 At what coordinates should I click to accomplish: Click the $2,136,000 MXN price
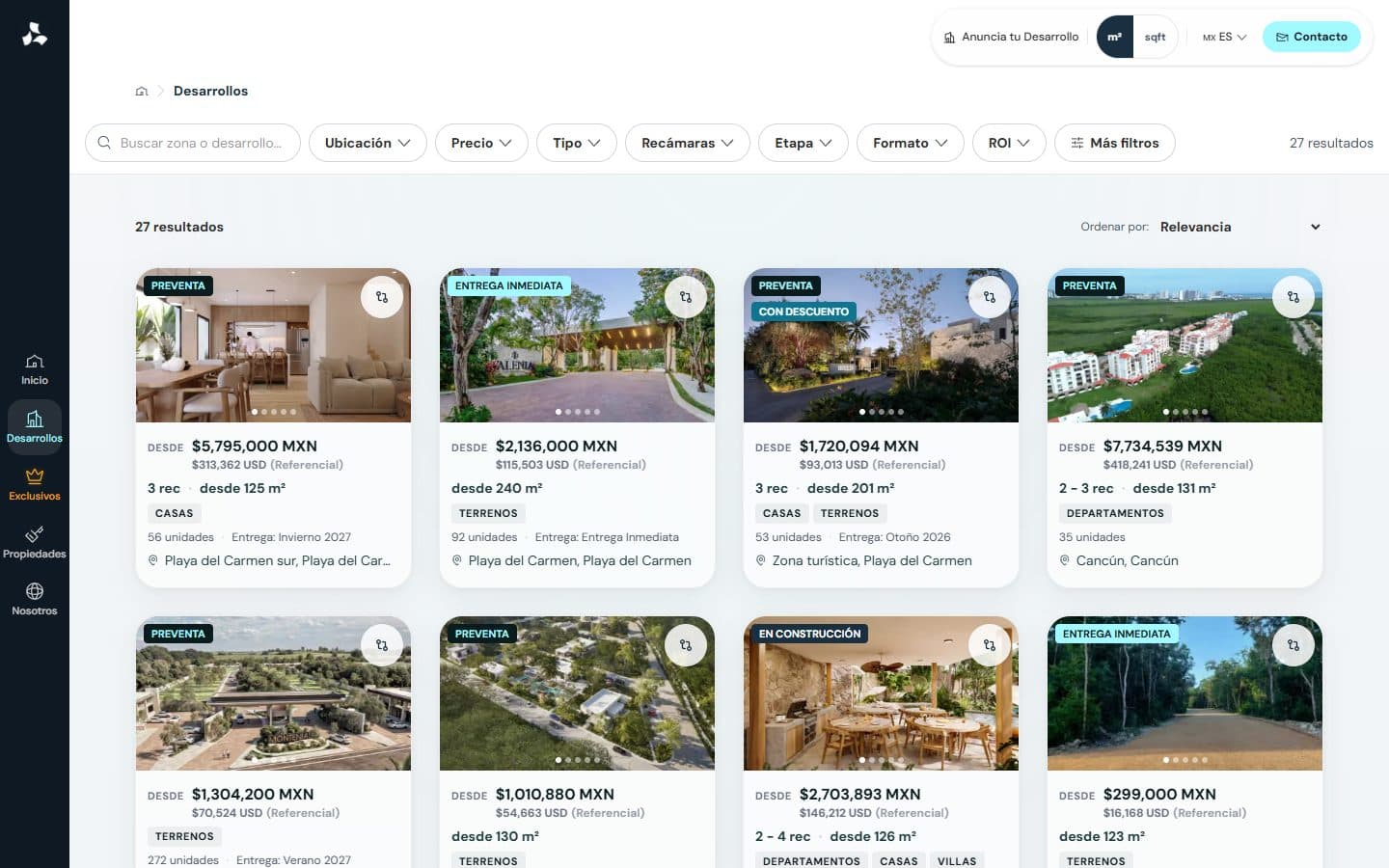pos(556,446)
